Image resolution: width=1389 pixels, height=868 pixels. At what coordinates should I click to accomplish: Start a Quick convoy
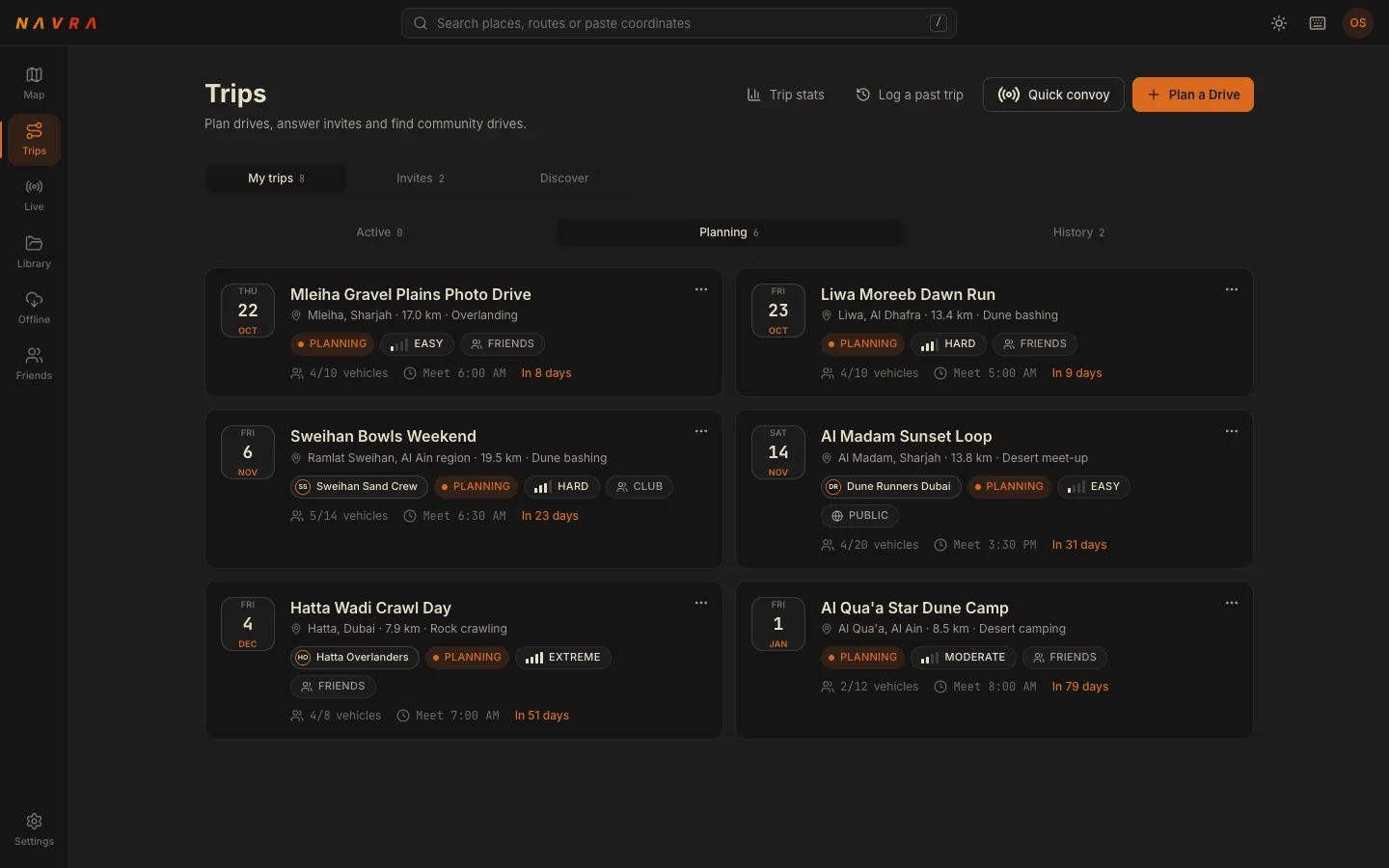pos(1053,95)
